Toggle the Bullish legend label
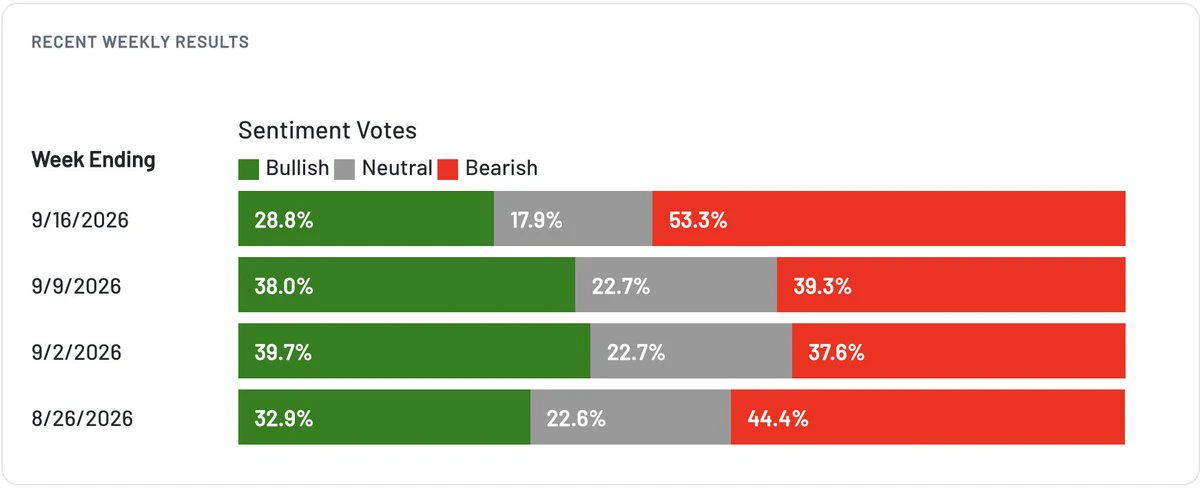1200x488 pixels. (x=297, y=168)
